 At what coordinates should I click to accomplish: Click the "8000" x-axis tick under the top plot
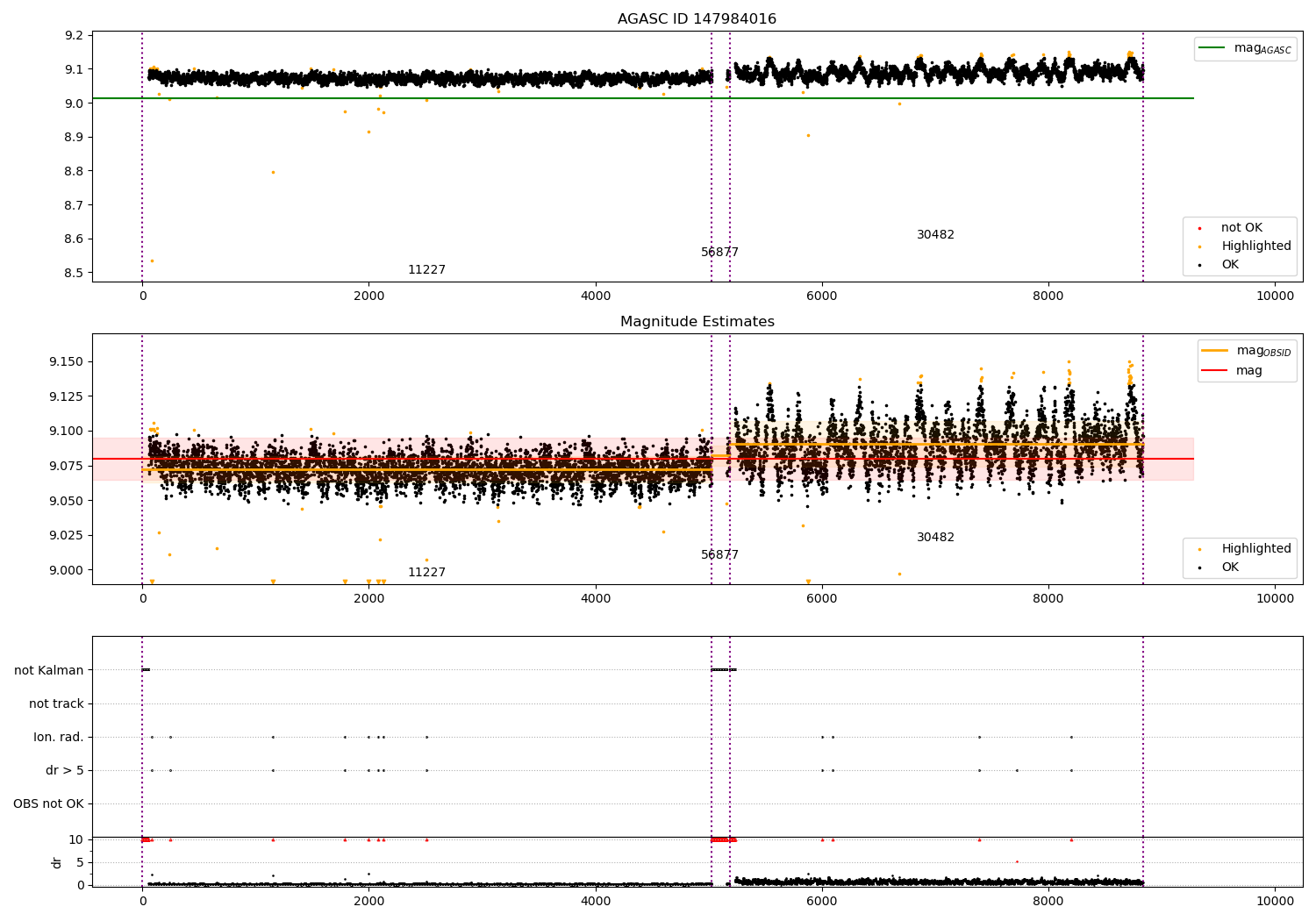click(x=1048, y=296)
